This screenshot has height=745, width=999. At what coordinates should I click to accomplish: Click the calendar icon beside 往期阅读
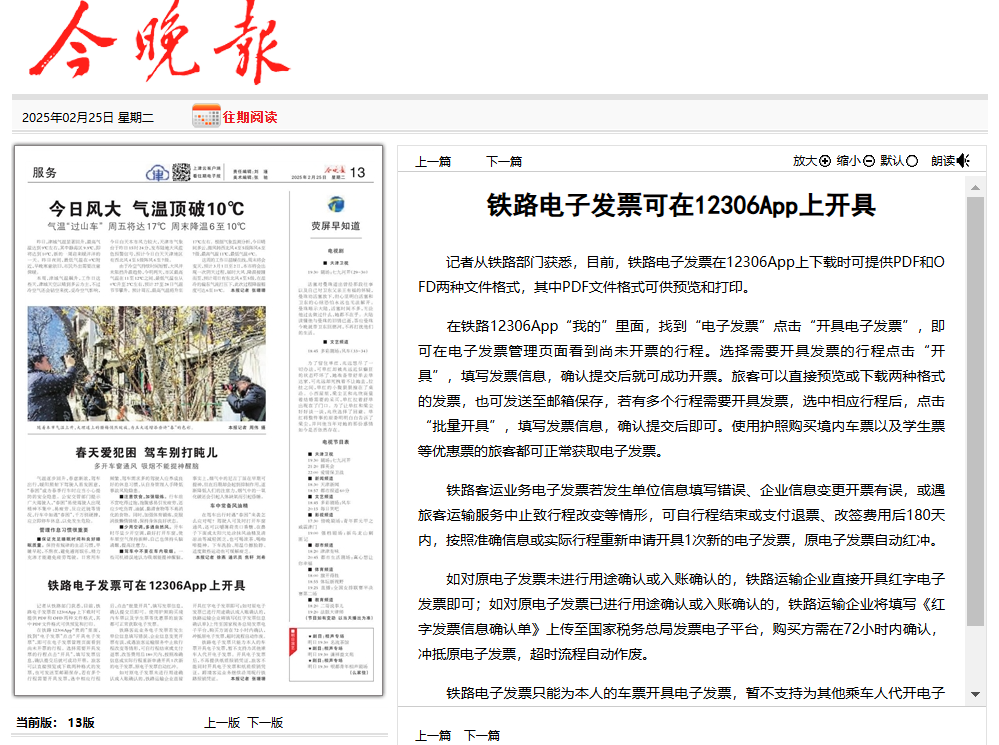point(206,116)
